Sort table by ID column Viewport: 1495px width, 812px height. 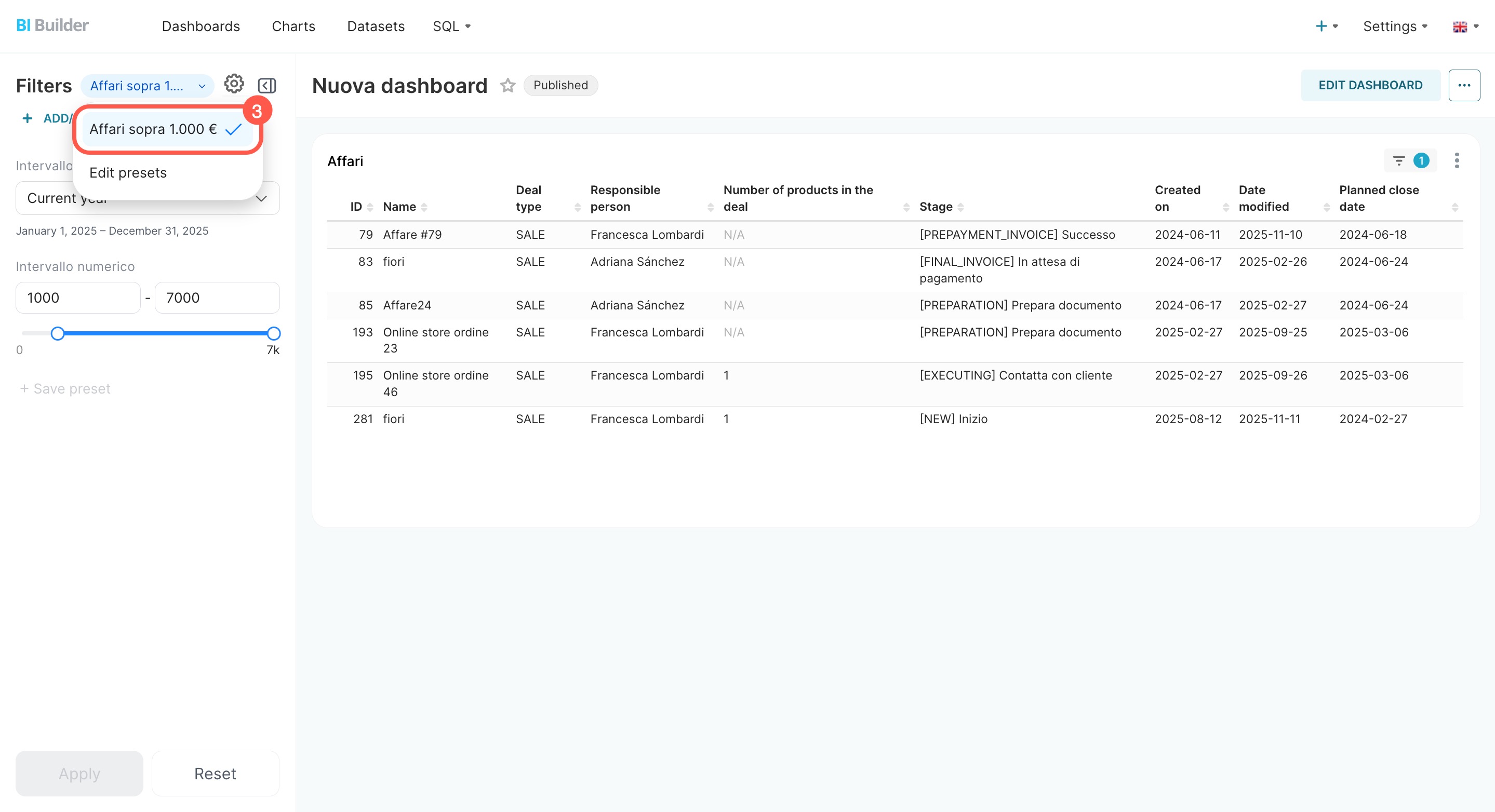(x=356, y=207)
